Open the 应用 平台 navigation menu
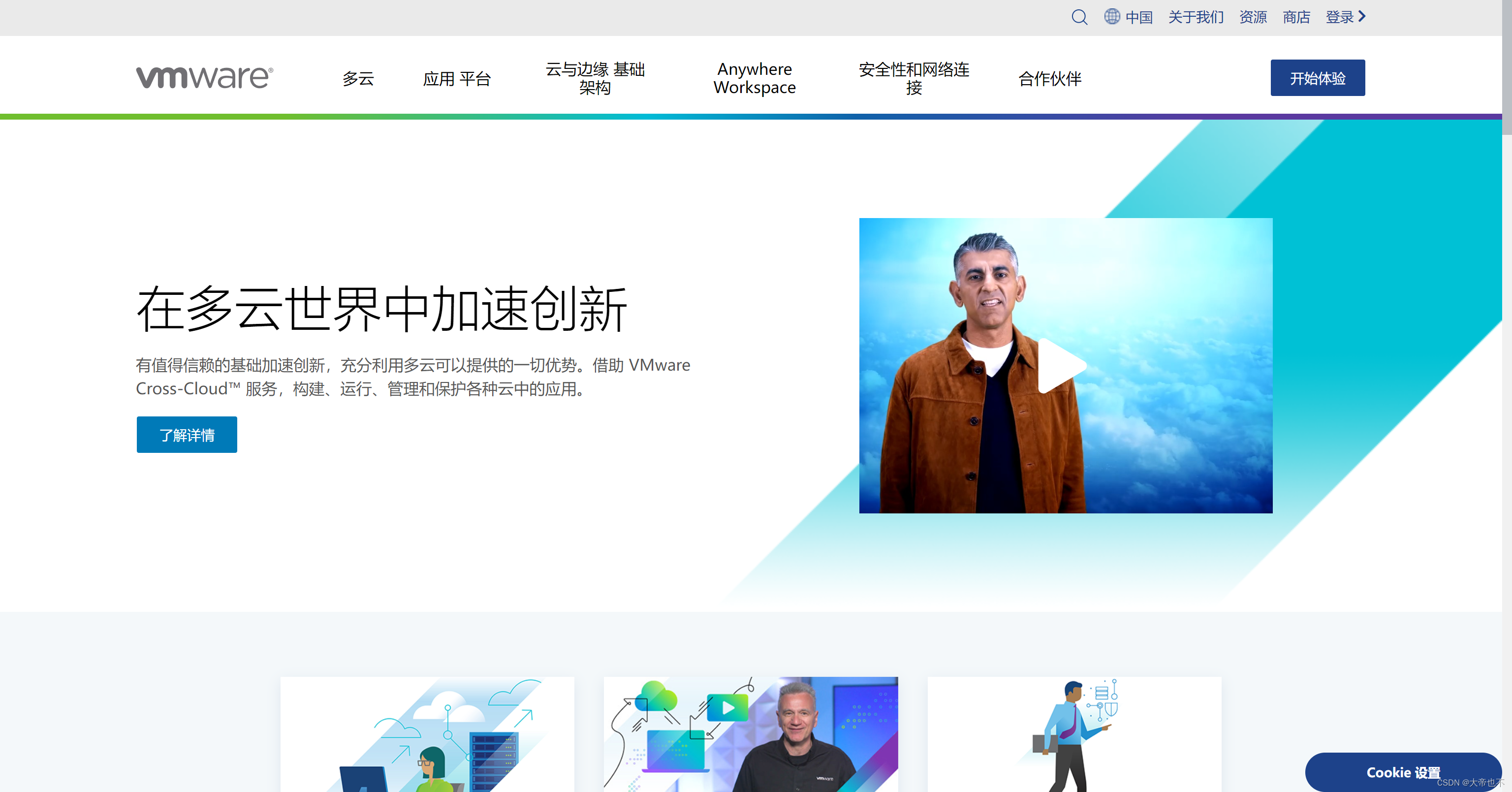 click(x=457, y=78)
